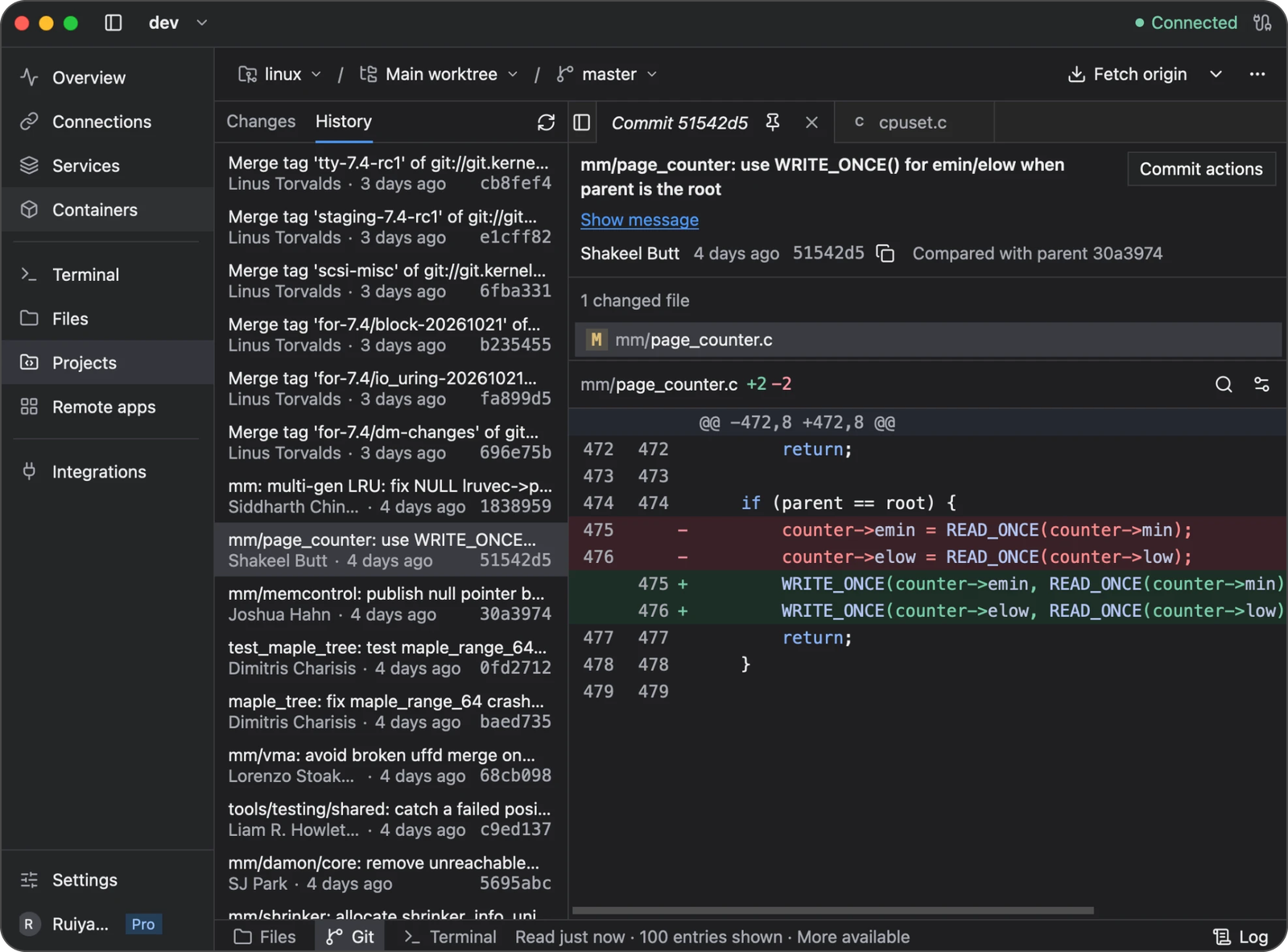Screen dimensions: 1288x952
Task: Refresh the commit history list
Action: (x=546, y=122)
